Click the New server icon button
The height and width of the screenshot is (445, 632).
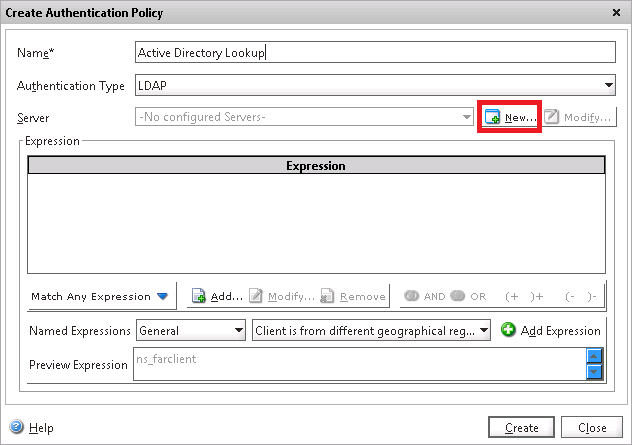493,118
